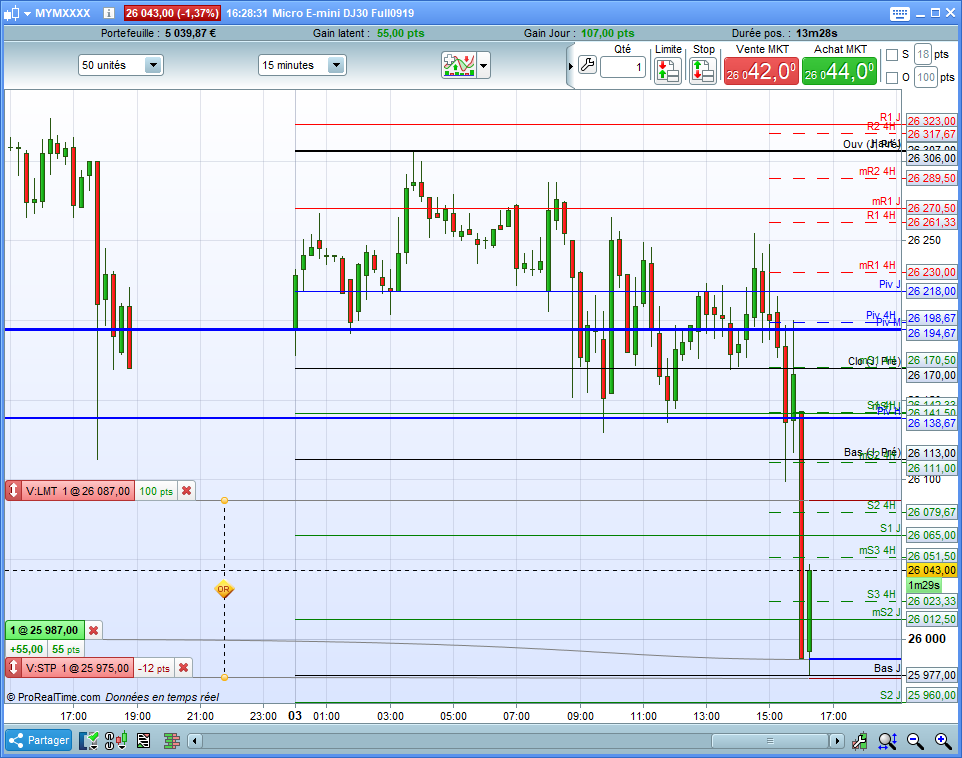The image size is (962, 758).
Task: Open the virtual keyboard icon
Action: [x=899, y=13]
